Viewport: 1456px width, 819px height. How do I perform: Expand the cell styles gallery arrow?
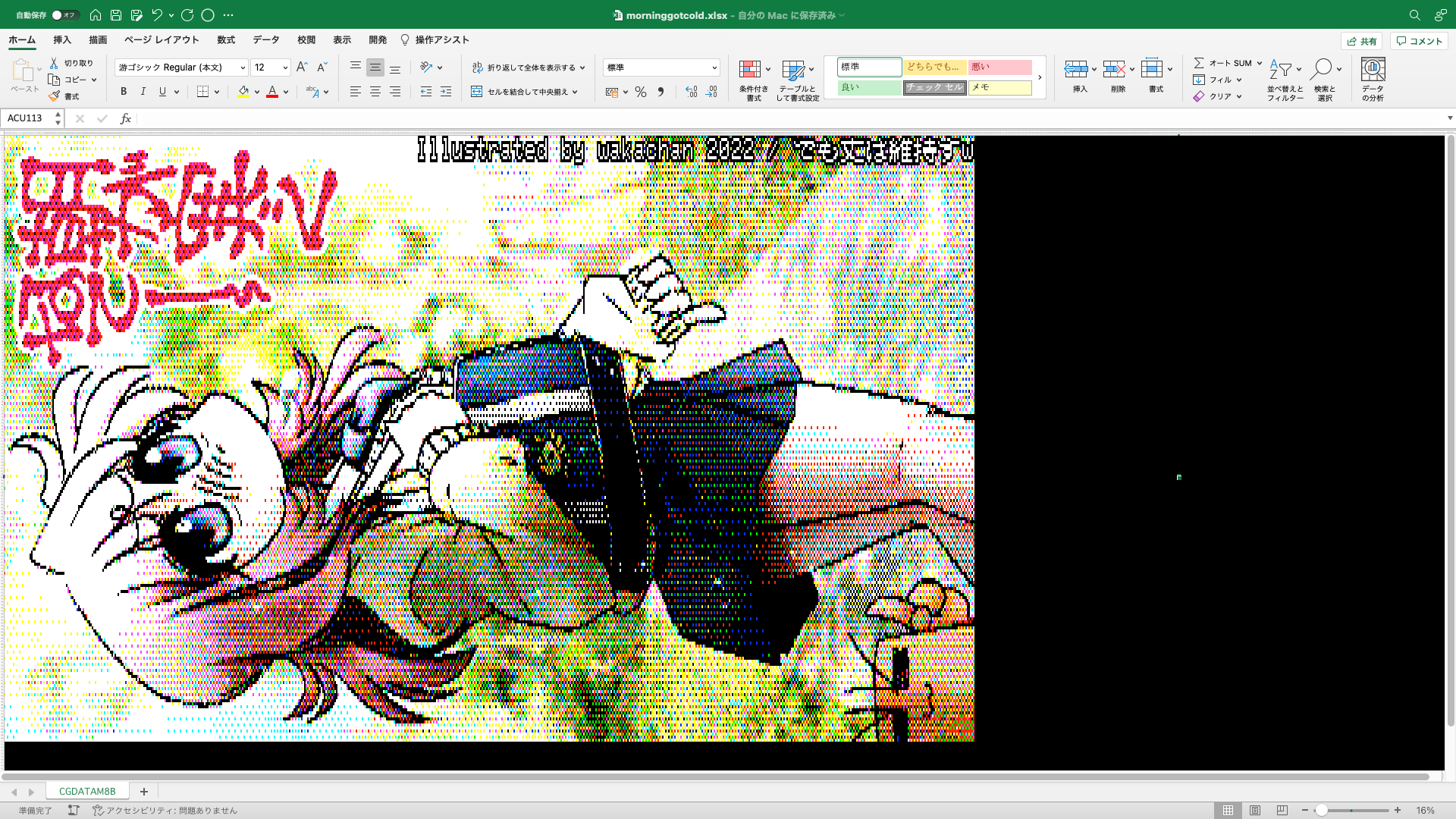click(1040, 77)
